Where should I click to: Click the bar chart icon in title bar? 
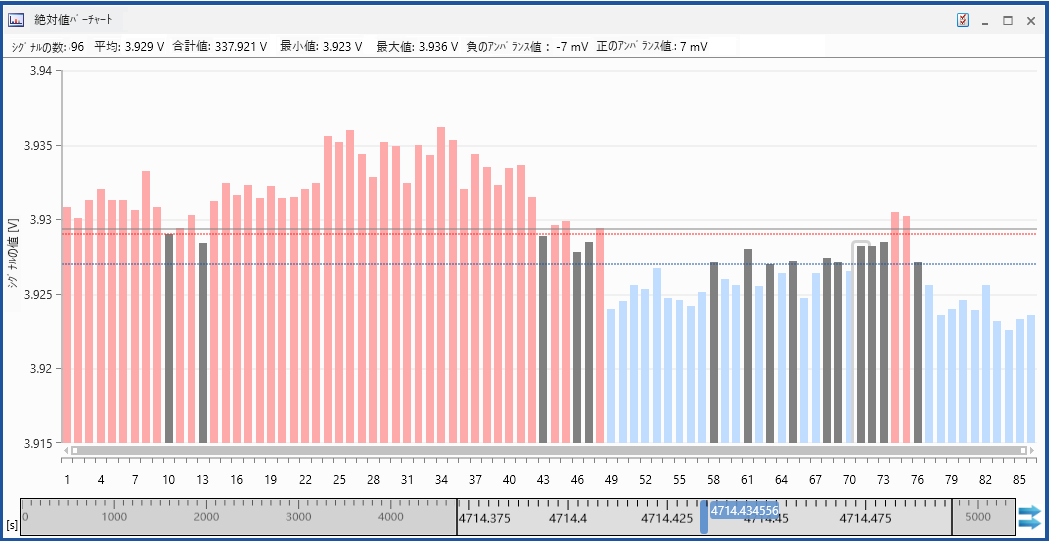pyautogui.click(x=17, y=19)
